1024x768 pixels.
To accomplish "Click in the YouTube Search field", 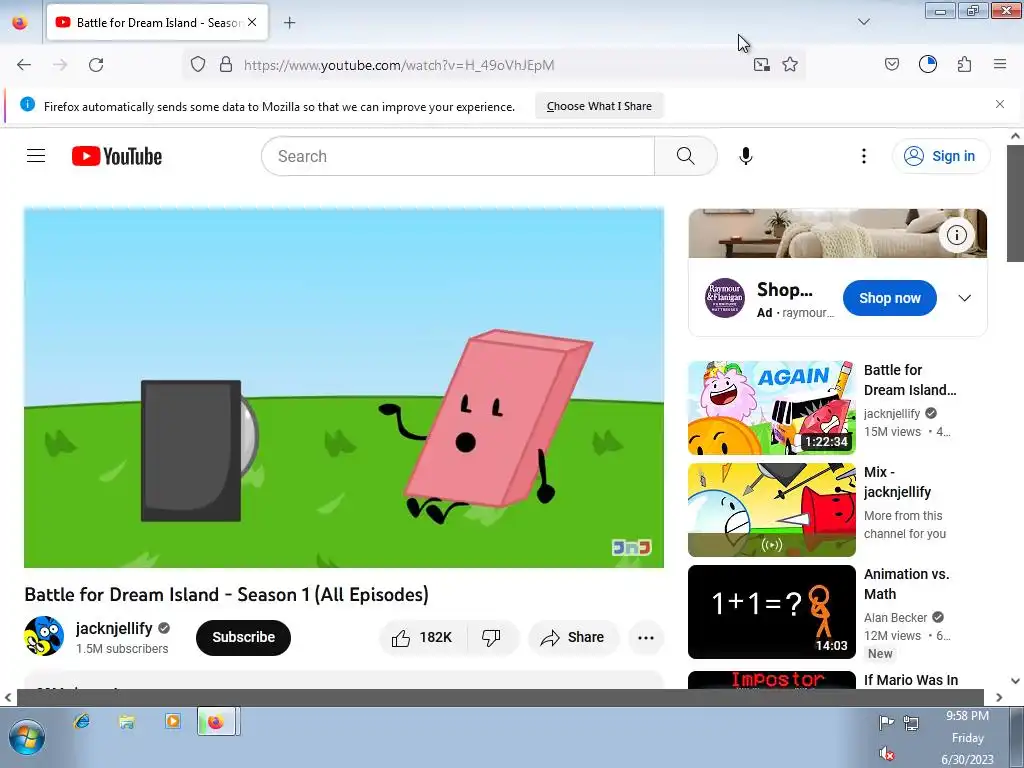I will click(x=458, y=156).
